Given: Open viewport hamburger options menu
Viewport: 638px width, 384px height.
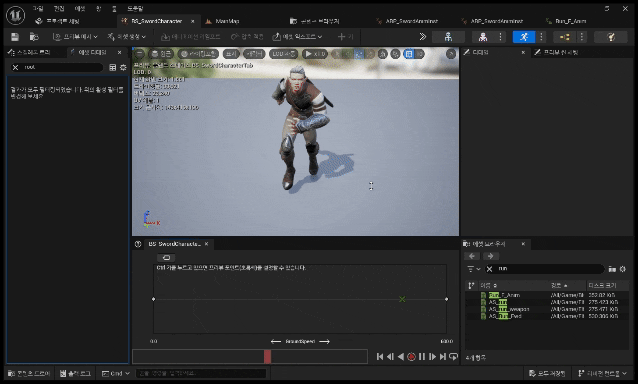Looking at the screenshot, I should click(139, 54).
